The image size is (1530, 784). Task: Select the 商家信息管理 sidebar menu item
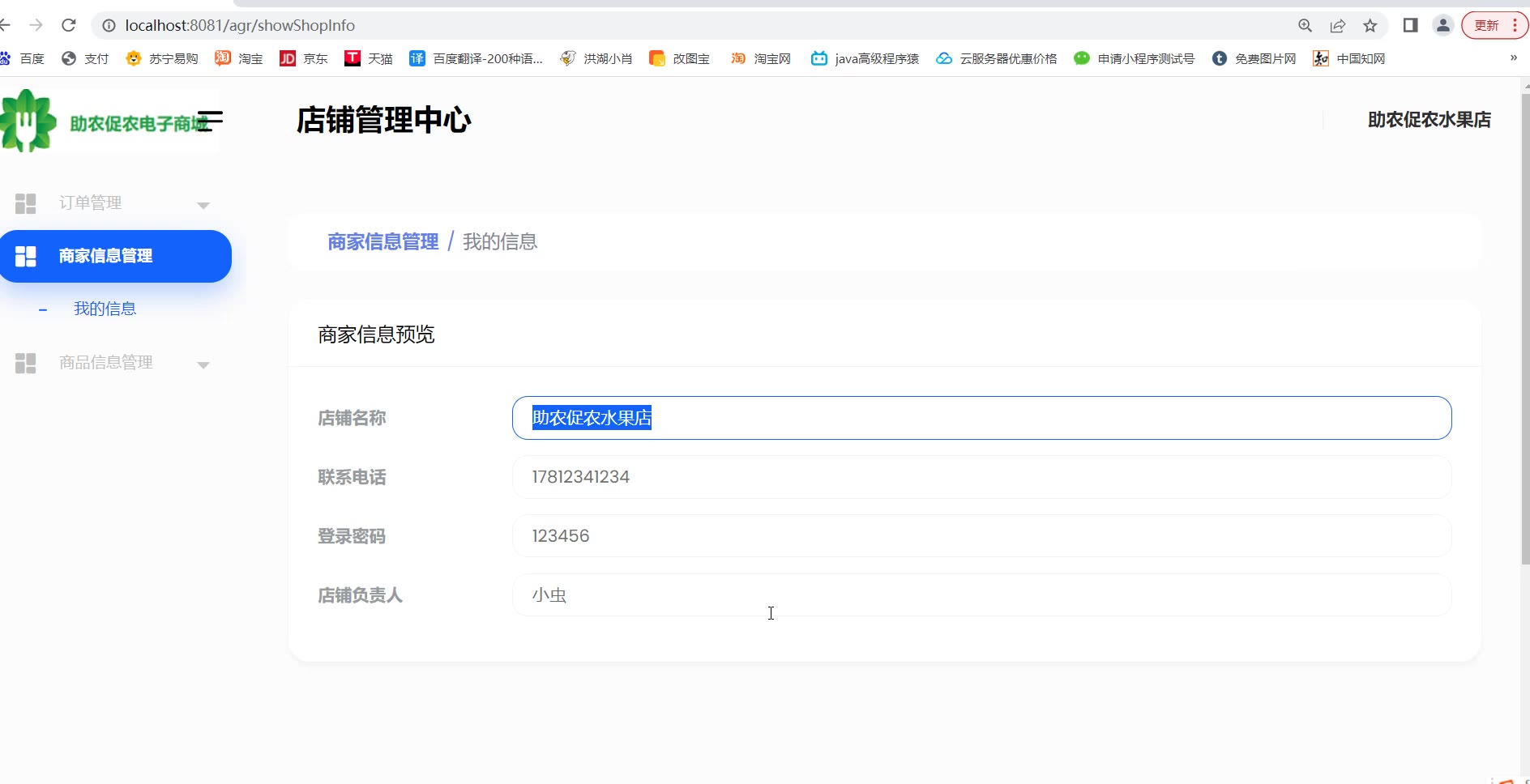115,256
